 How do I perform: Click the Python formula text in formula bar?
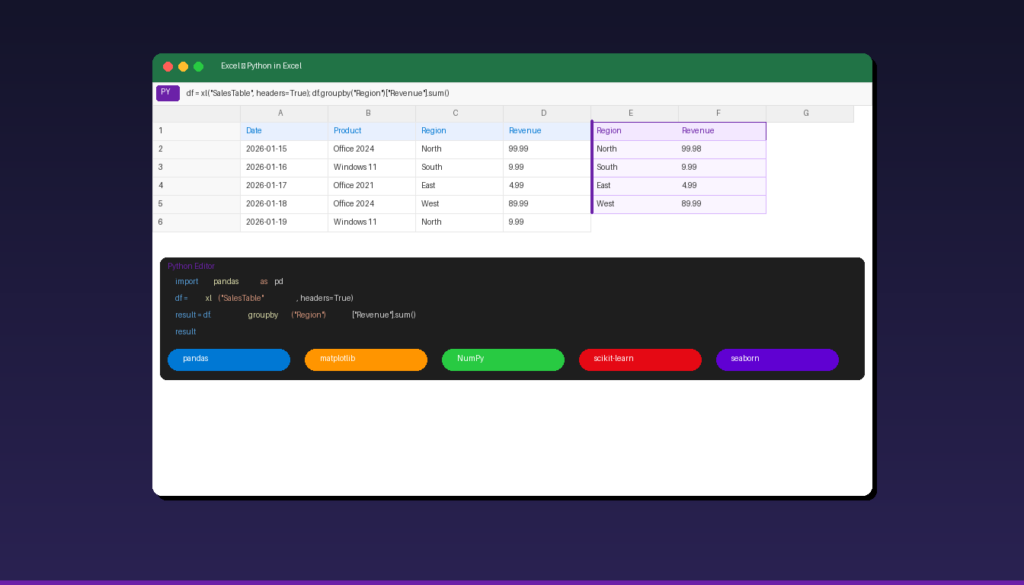(x=317, y=93)
